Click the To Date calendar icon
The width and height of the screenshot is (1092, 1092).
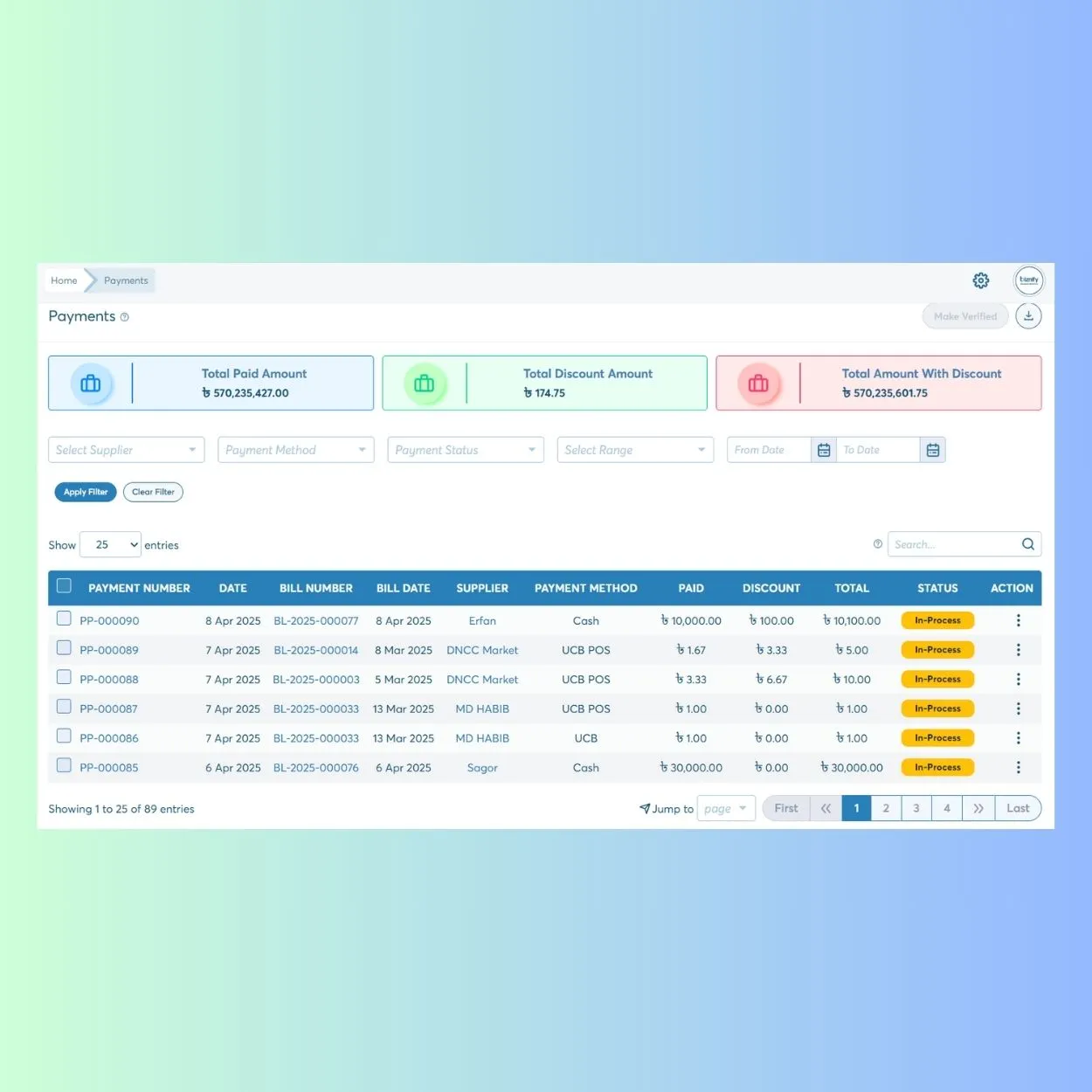coord(932,449)
